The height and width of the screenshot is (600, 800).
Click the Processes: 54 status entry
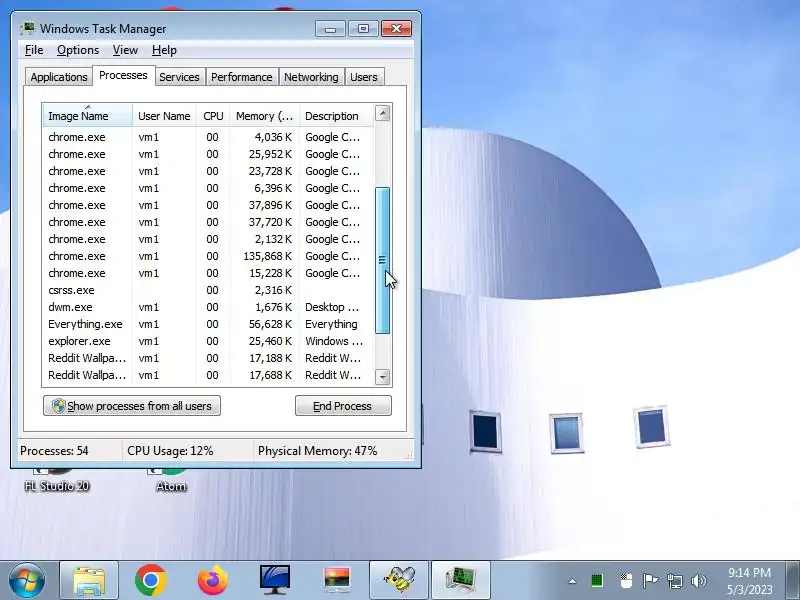click(x=54, y=451)
